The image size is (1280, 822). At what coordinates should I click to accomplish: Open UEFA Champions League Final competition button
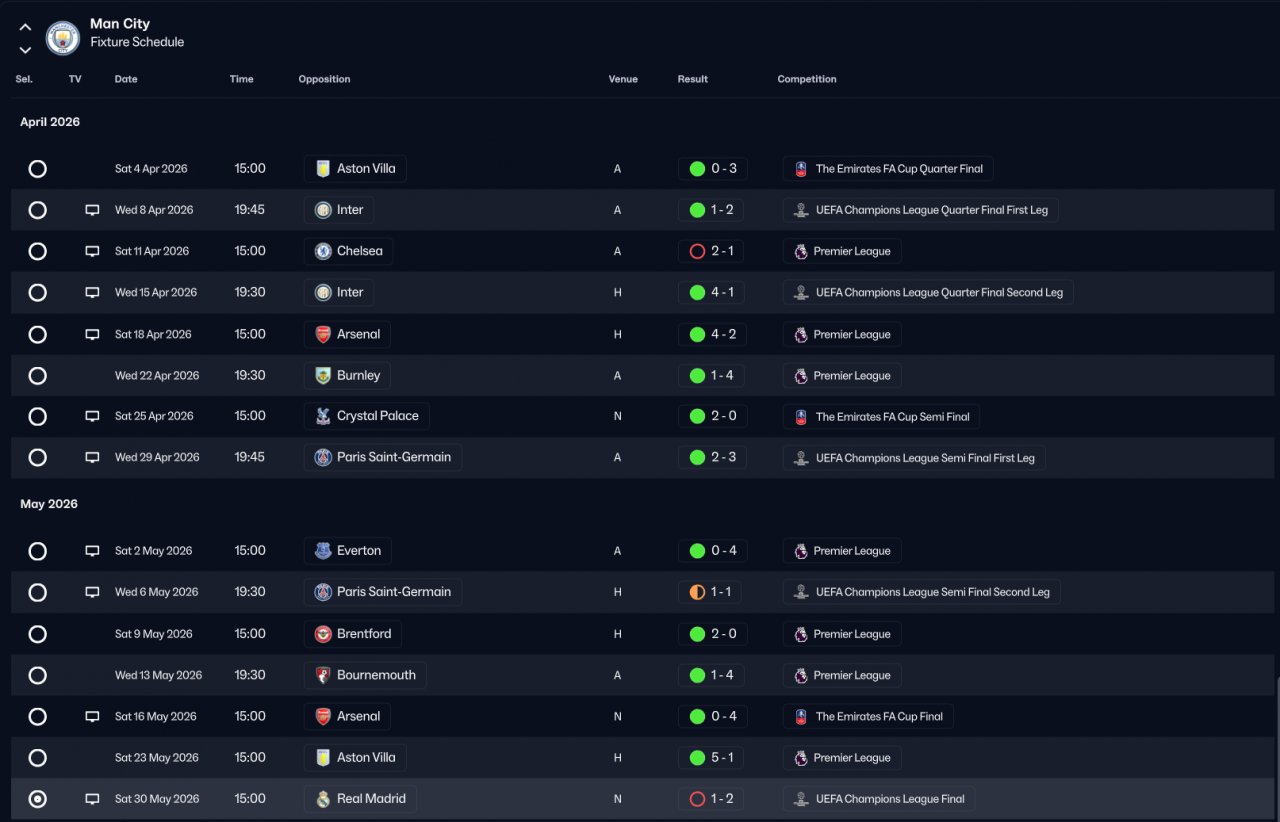(878, 799)
